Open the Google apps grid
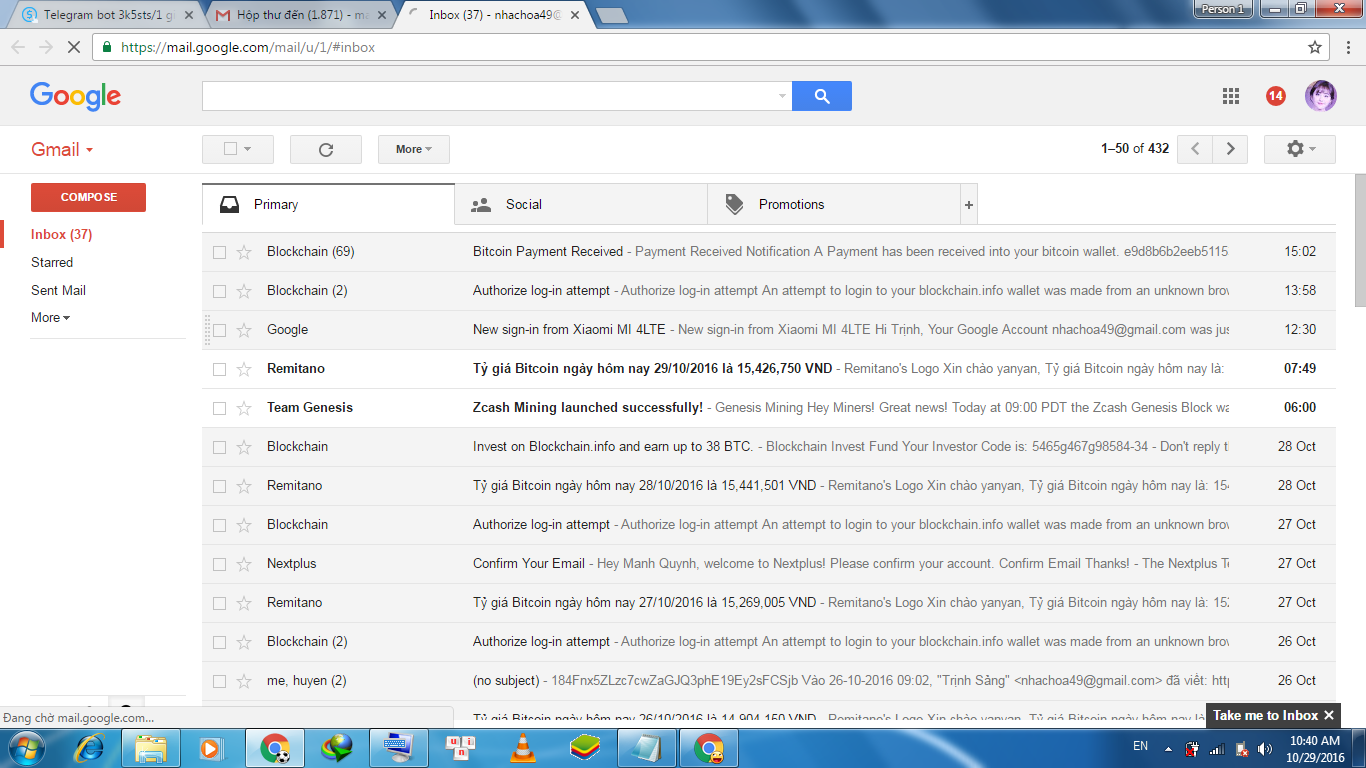 [1231, 96]
